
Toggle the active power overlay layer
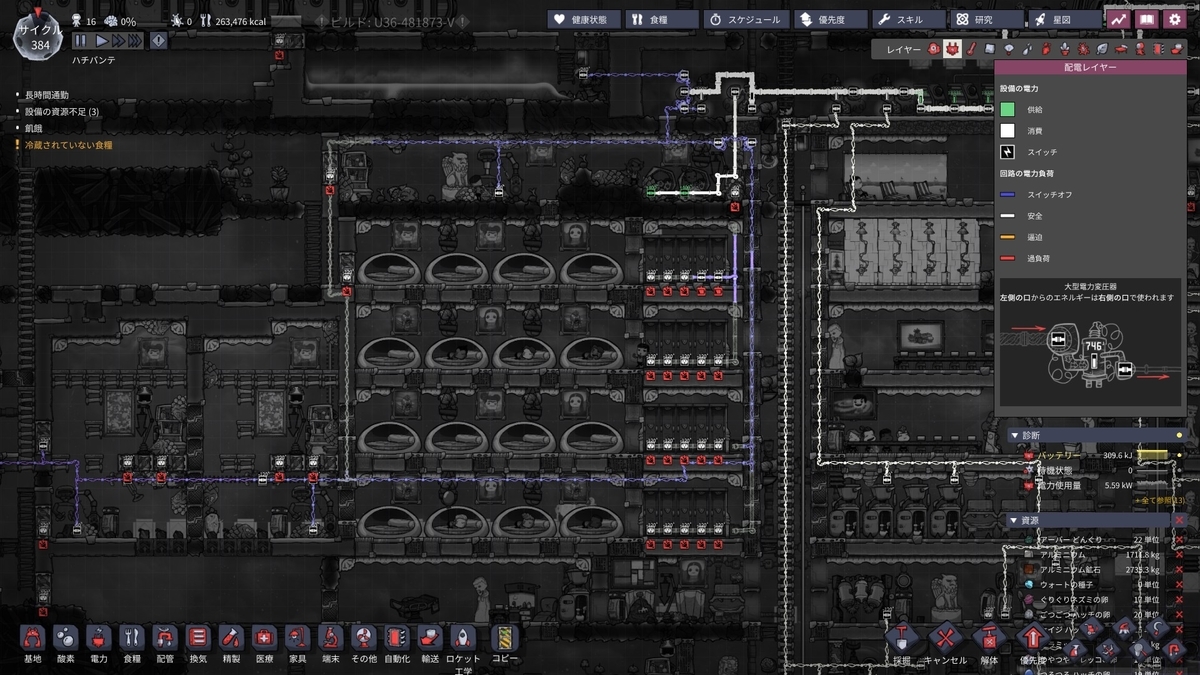953,48
